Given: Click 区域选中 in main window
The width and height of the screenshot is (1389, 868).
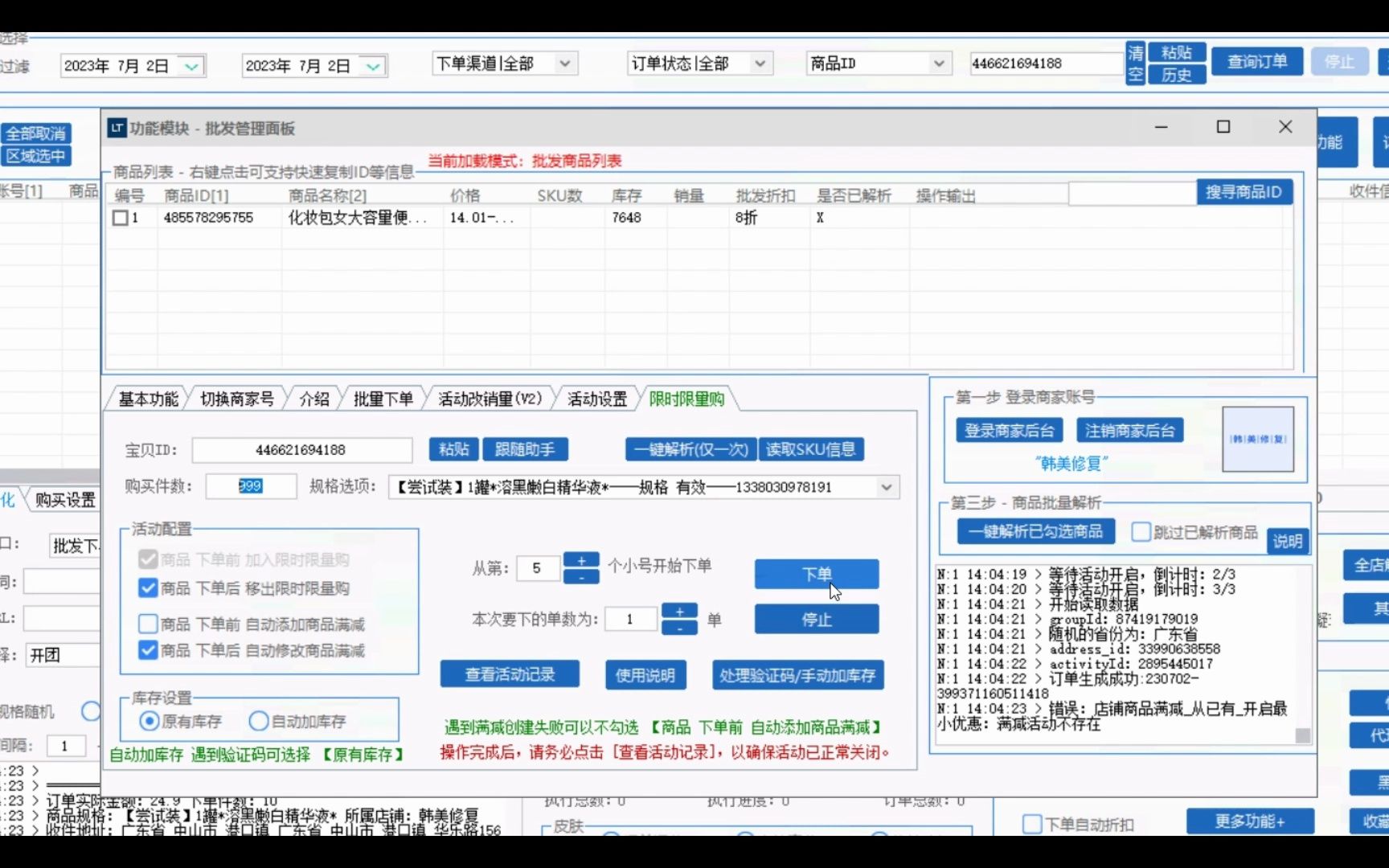Looking at the screenshot, I should coord(36,155).
